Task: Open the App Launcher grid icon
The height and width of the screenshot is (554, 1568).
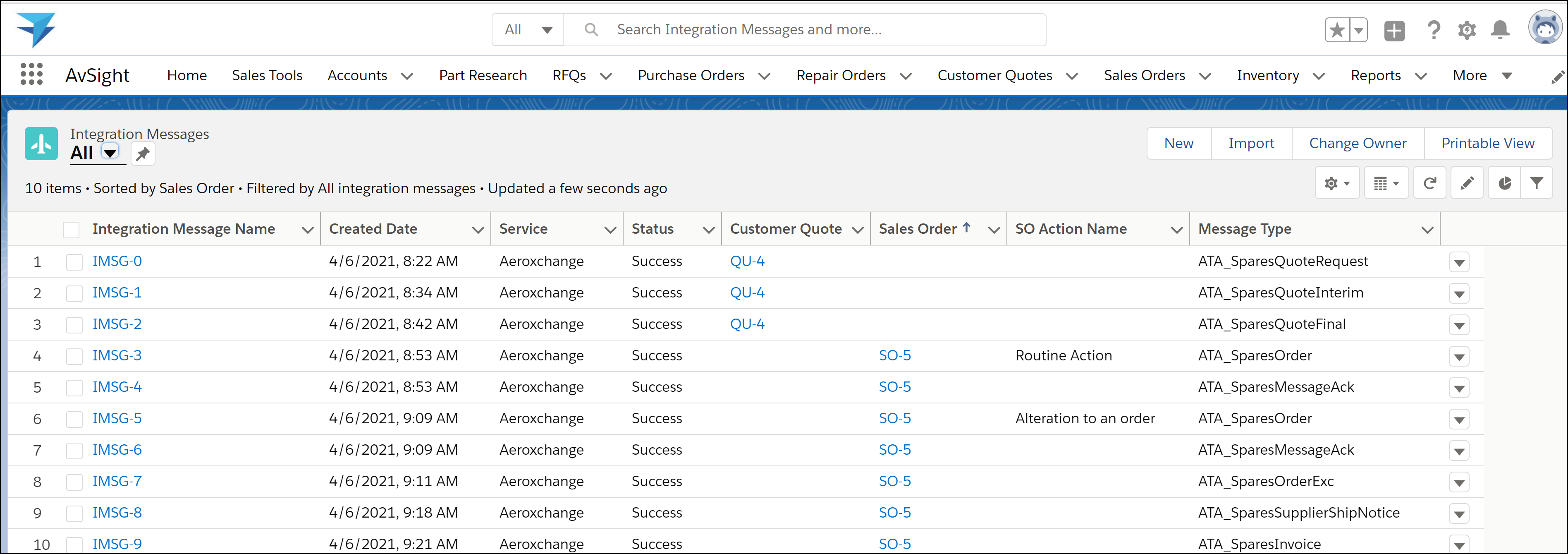Action: coord(32,75)
